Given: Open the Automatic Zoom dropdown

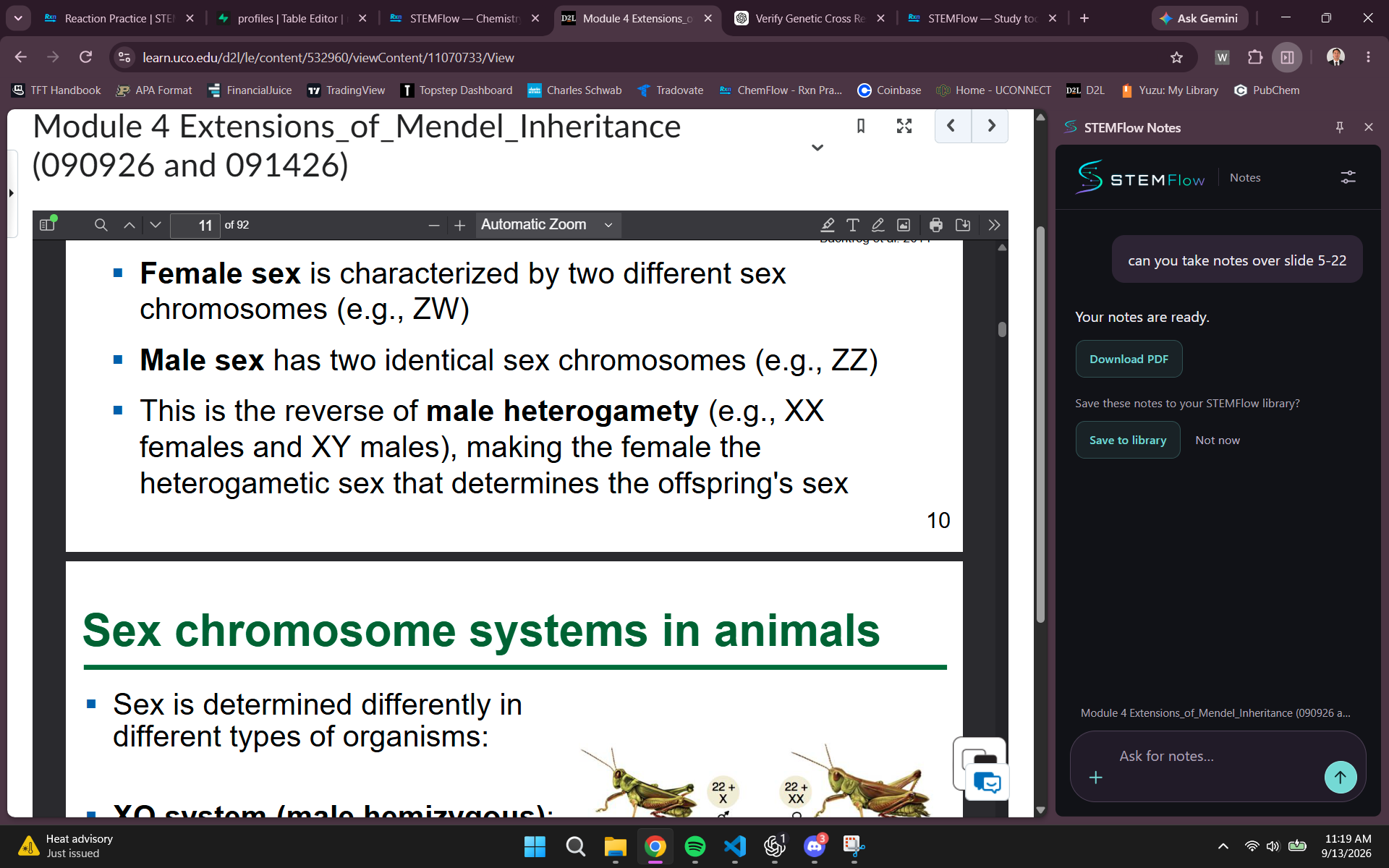Looking at the screenshot, I should tap(547, 225).
